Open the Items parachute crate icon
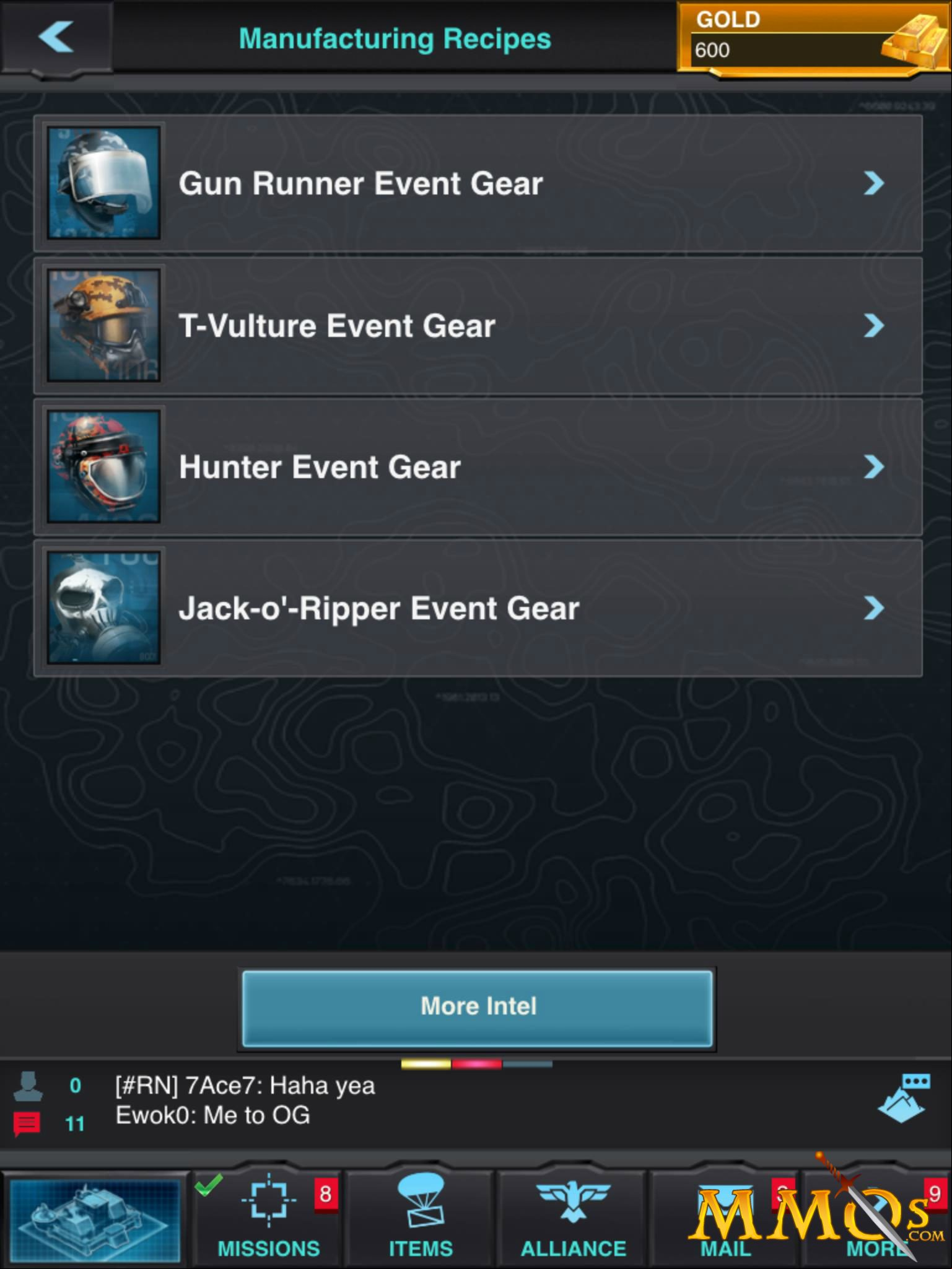 (x=421, y=1200)
